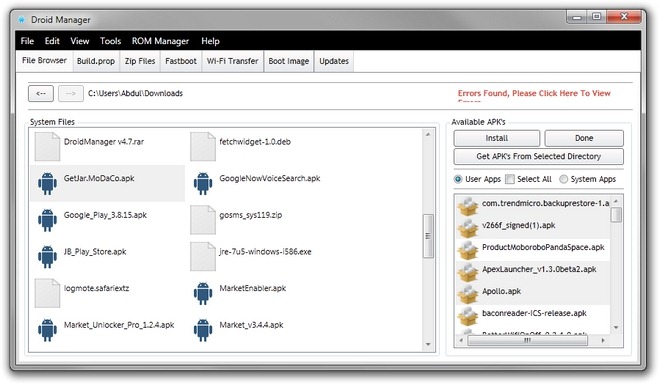Click System Files scrollbar up arrow
Image resolution: width=660 pixels, height=385 pixels.
pos(428,135)
